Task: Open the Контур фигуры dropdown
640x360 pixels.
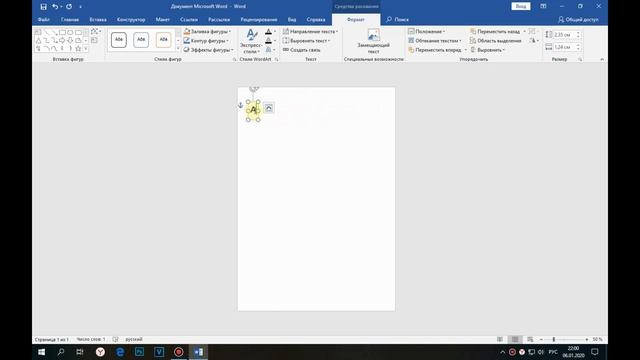Action: [206, 41]
